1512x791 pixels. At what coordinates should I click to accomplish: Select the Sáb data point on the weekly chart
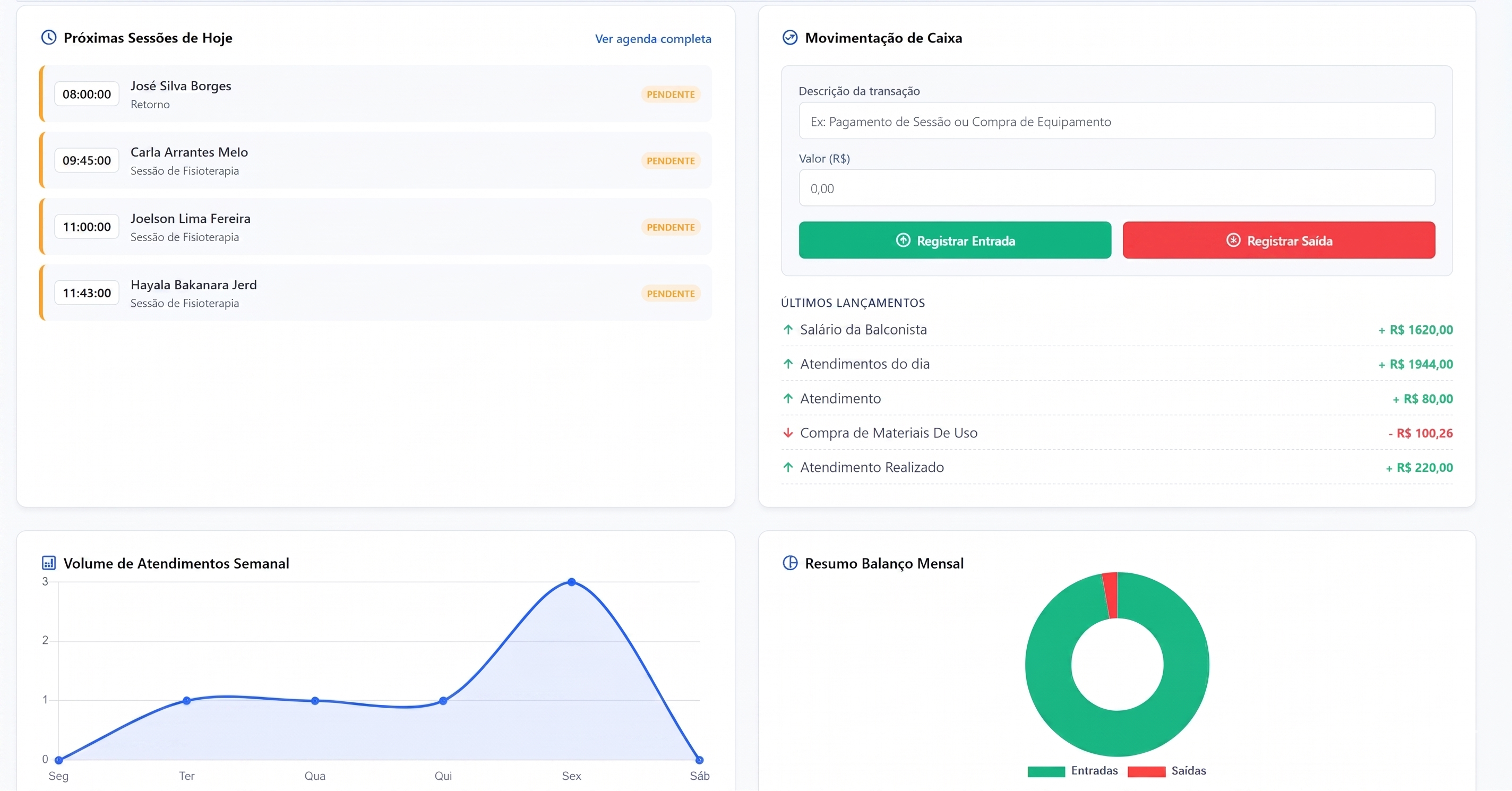coord(699,759)
